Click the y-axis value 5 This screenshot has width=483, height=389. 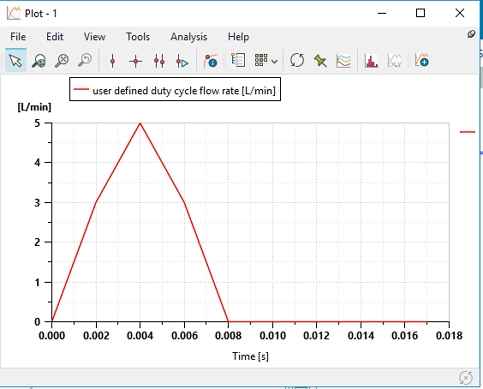[x=37, y=123]
